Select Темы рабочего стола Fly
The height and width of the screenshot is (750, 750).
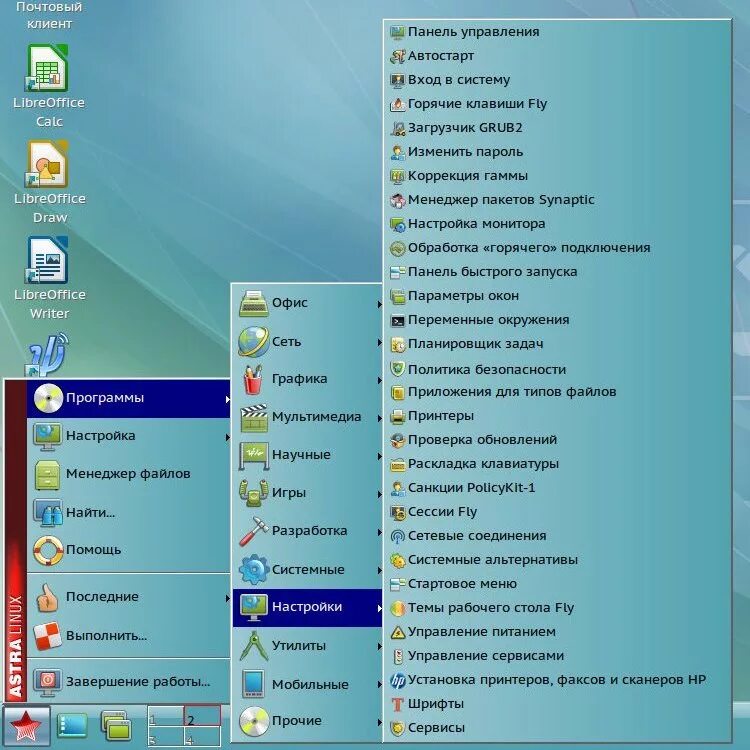[x=558, y=608]
